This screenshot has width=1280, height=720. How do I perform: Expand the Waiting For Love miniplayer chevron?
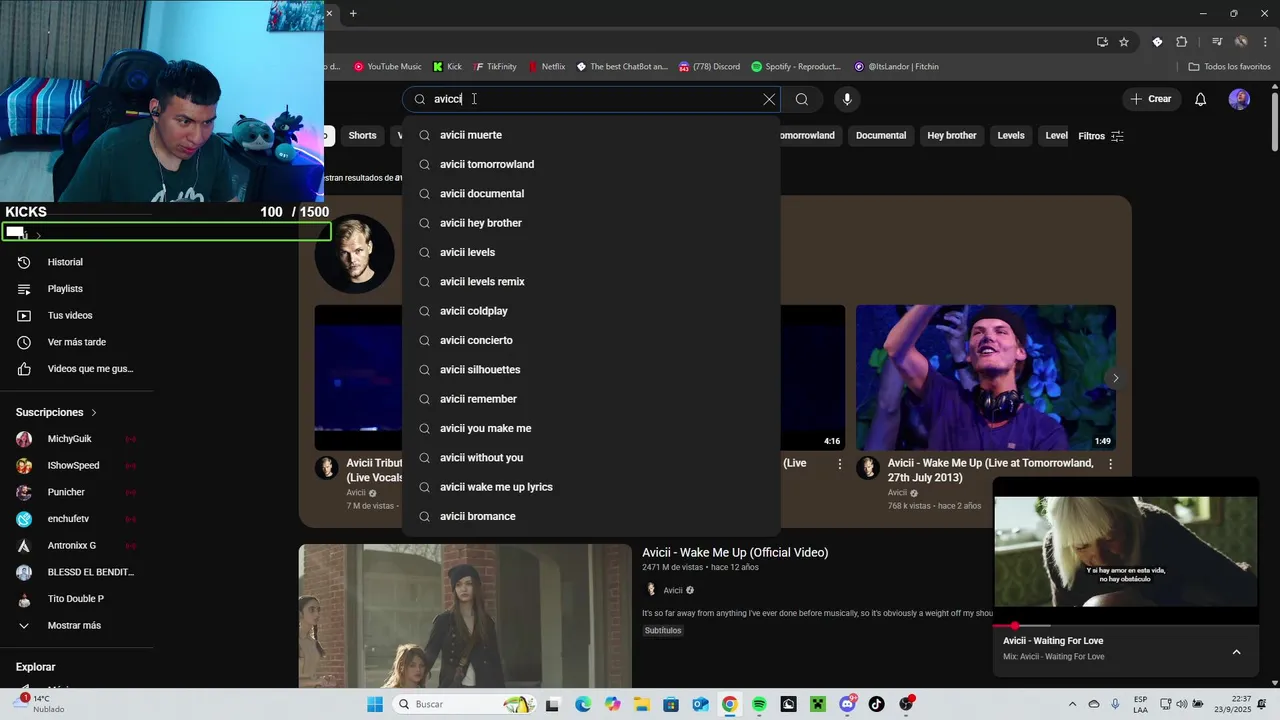pos(1236,652)
